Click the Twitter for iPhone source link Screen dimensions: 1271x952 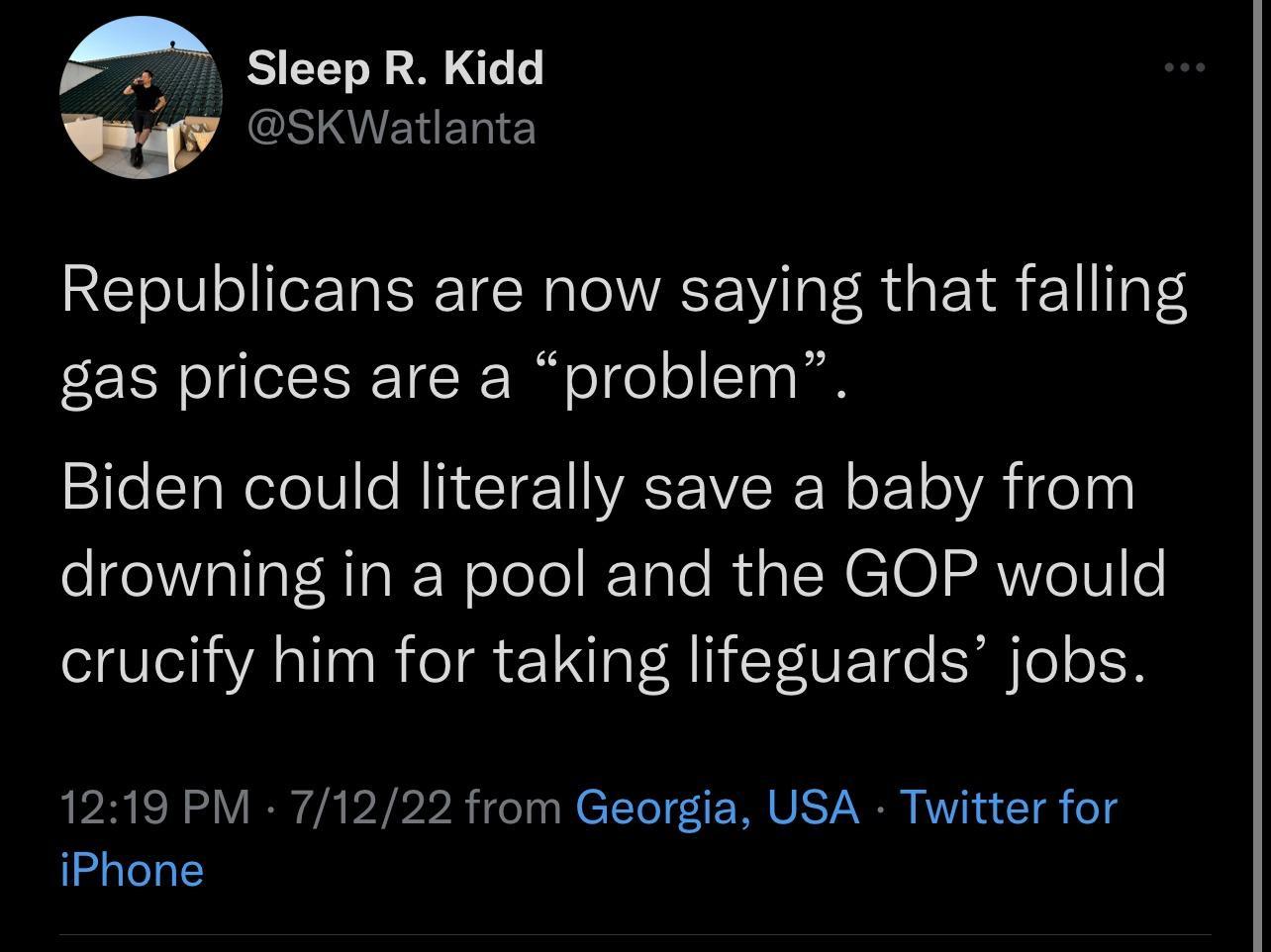(1008, 808)
